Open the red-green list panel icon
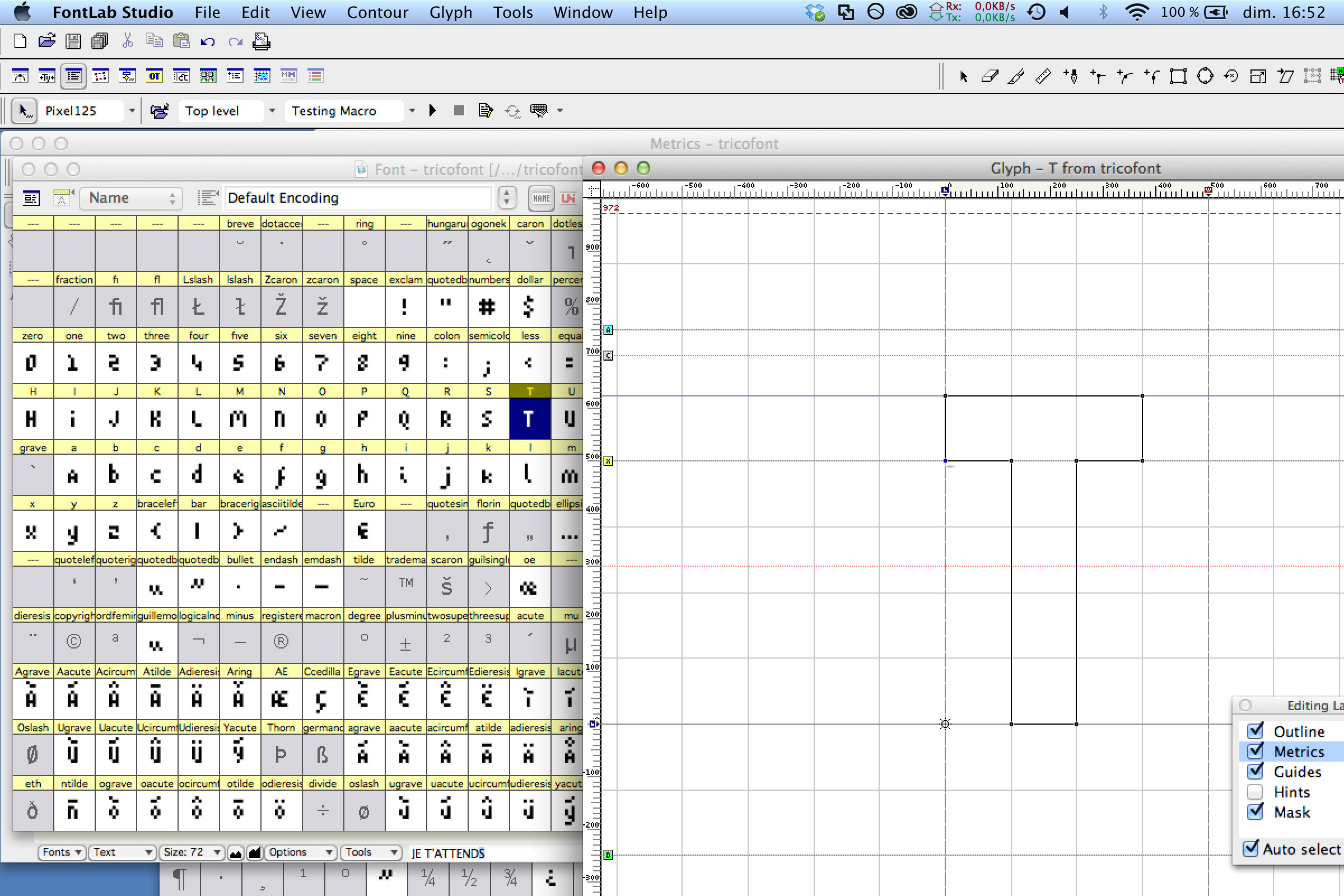The width and height of the screenshot is (1344, 896). pyautogui.click(x=315, y=76)
